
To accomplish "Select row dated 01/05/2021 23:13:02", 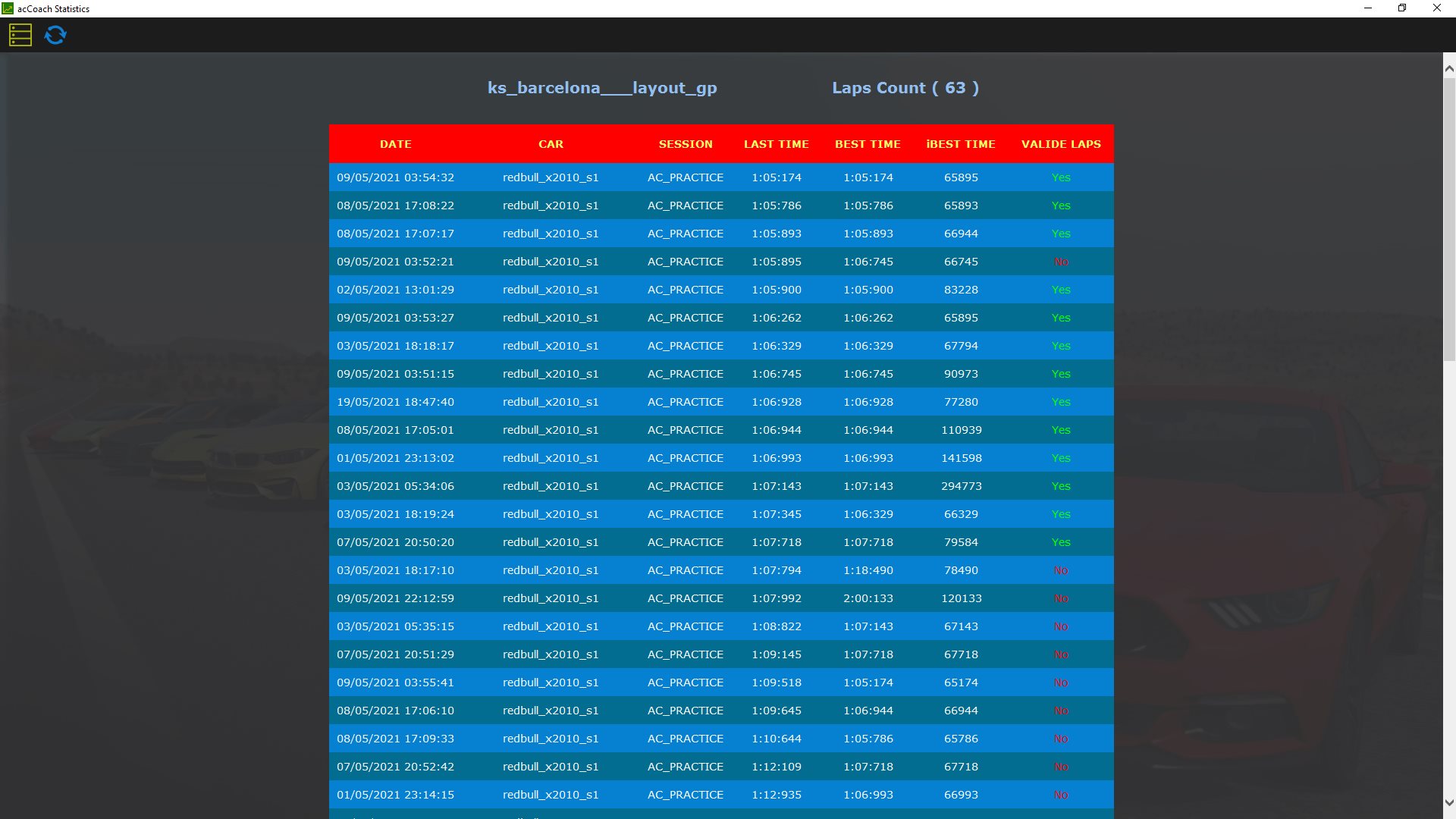I will 721,458.
